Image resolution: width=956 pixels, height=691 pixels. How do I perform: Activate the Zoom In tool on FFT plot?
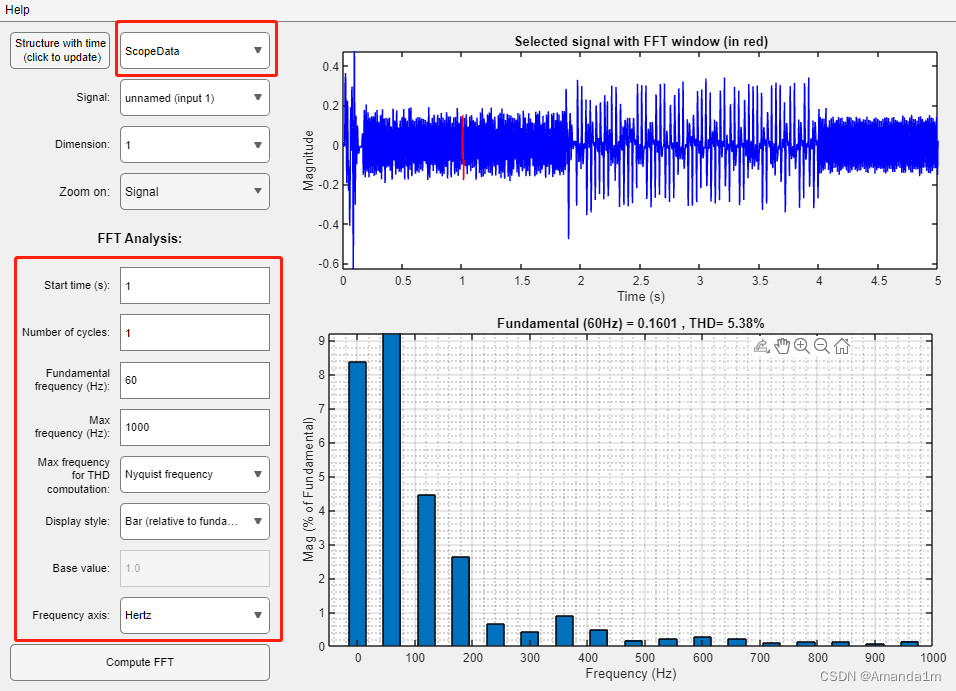coord(802,346)
